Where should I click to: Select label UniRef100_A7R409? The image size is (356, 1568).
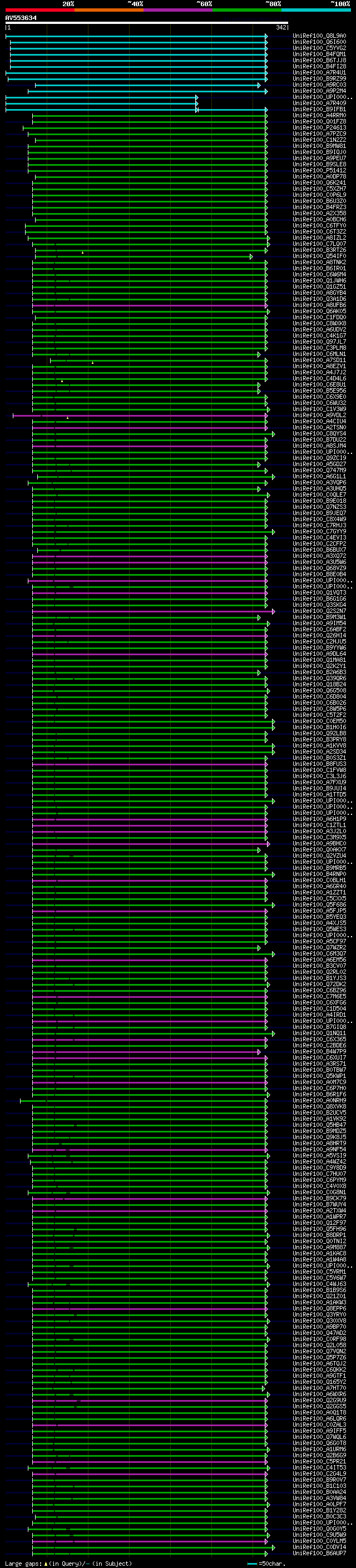click(x=319, y=103)
